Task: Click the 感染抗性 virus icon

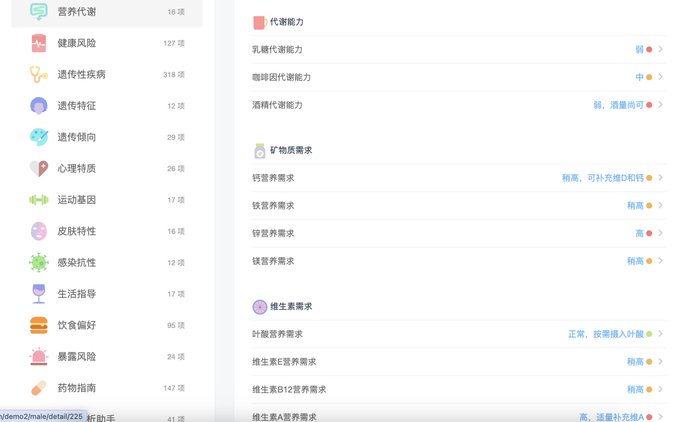Action: 38,262
